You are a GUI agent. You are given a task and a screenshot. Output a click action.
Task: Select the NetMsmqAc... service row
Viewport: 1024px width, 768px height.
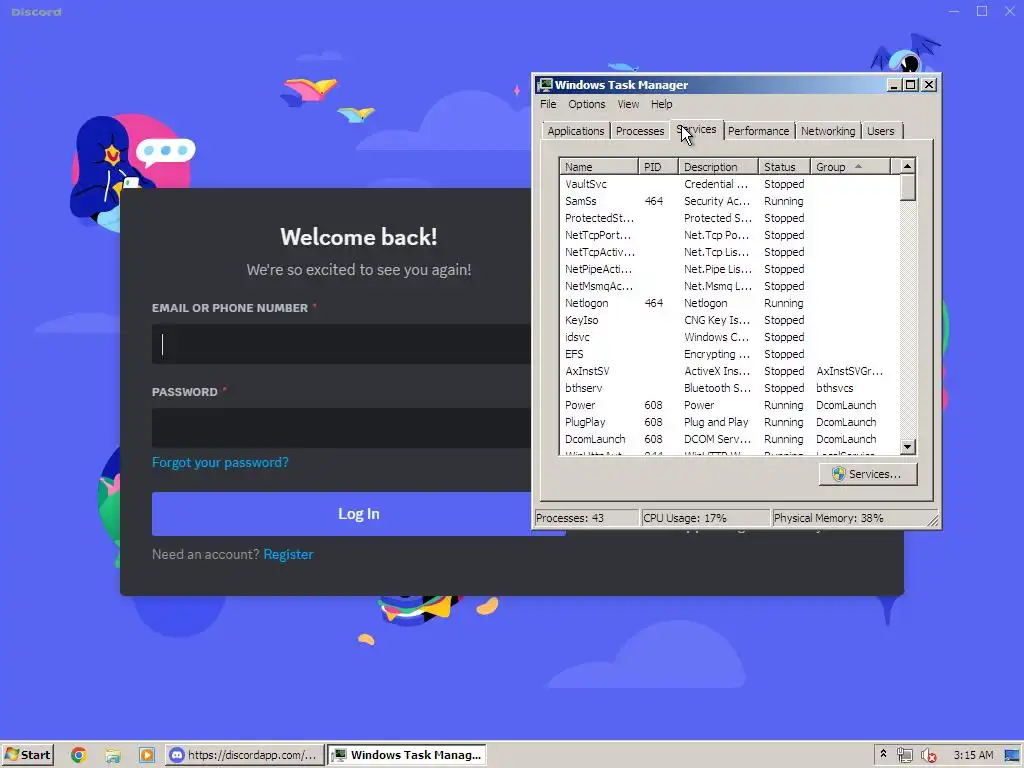click(729, 286)
